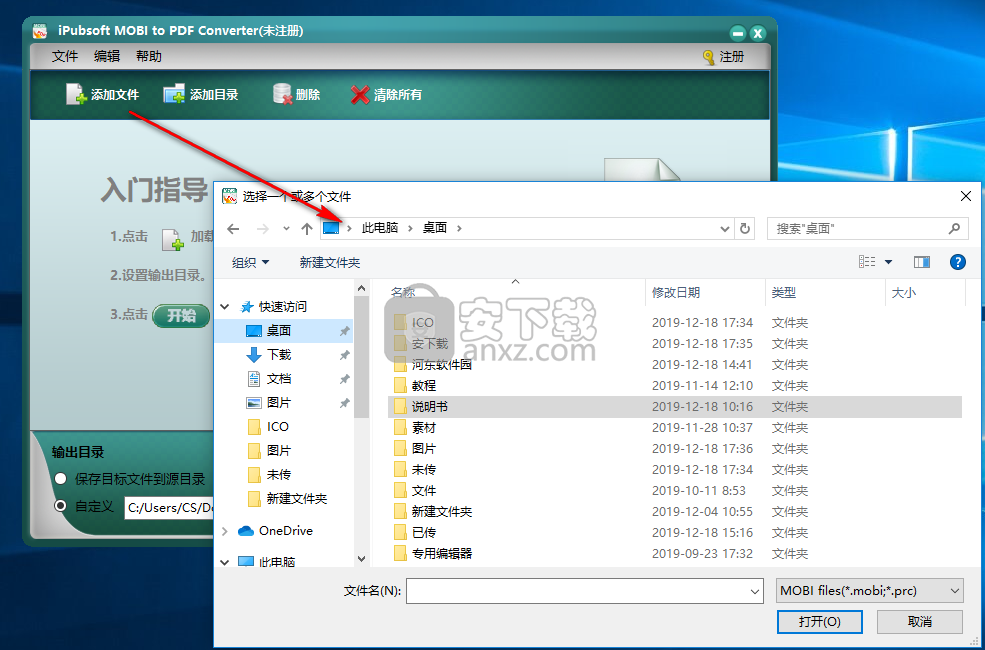Open the file type filter dropdown

click(954, 591)
